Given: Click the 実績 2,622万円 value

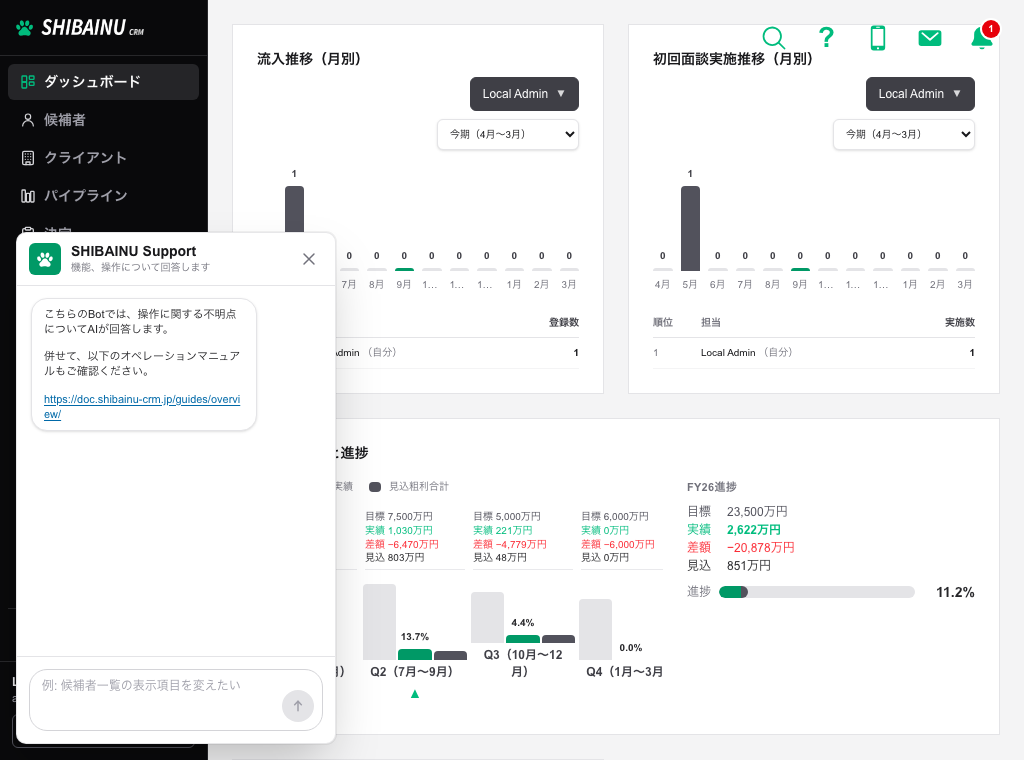Looking at the screenshot, I should point(754,530).
